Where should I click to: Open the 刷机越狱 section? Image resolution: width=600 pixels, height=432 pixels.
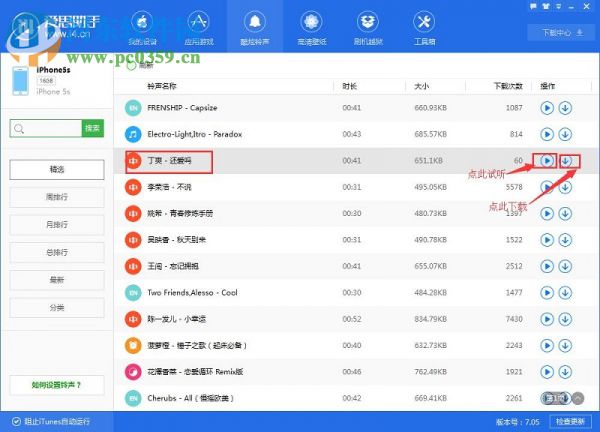tap(368, 28)
